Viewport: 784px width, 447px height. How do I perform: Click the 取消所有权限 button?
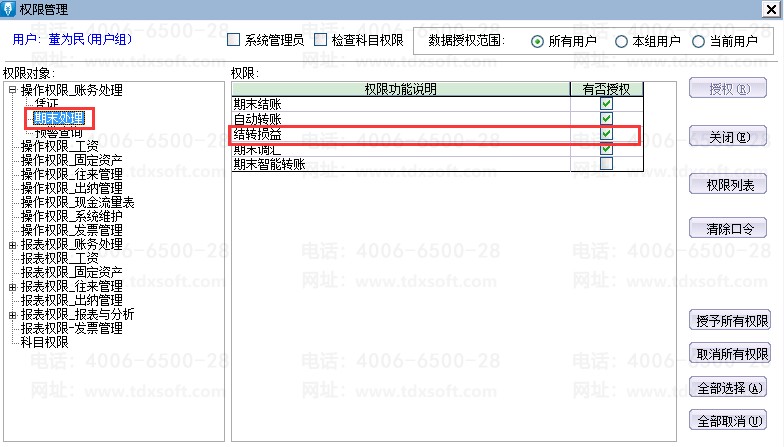pyautogui.click(x=730, y=354)
